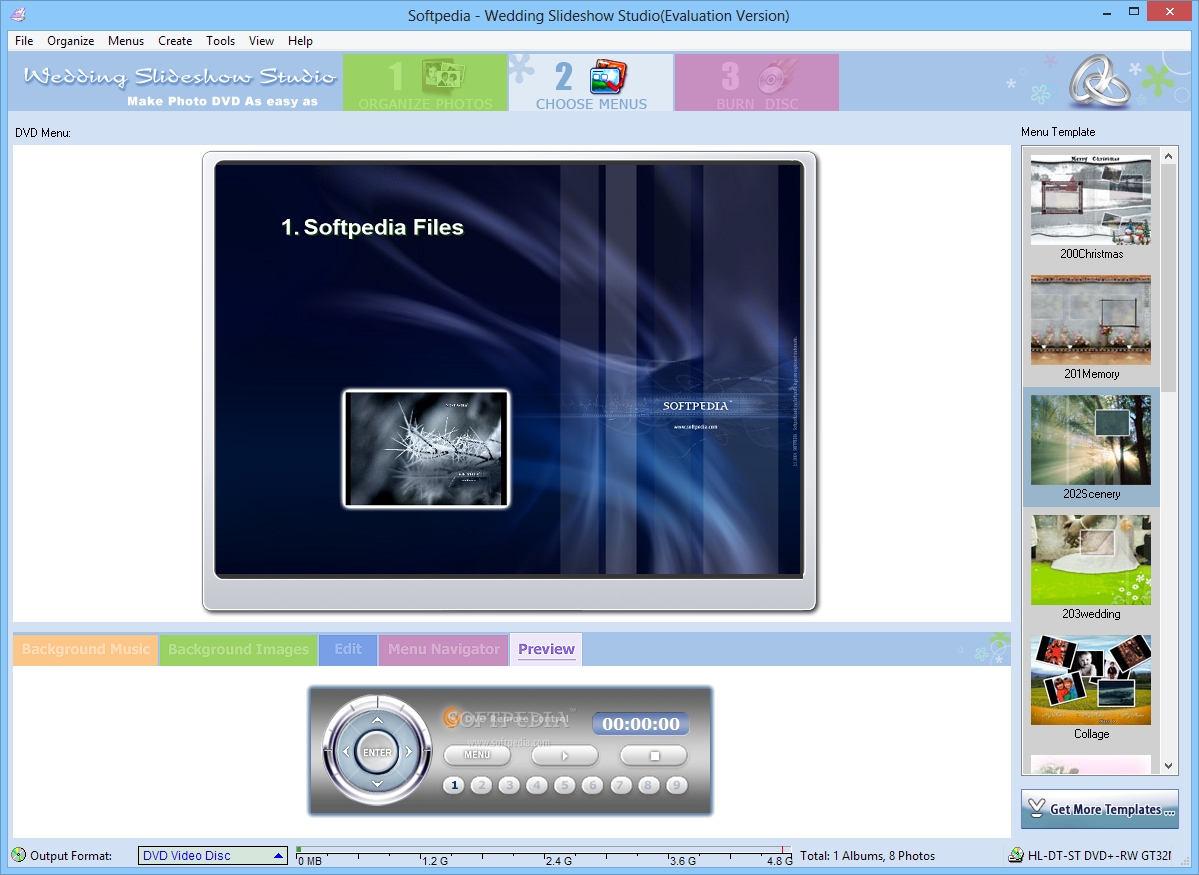Image resolution: width=1199 pixels, height=875 pixels.
Task: Minimize the Wedding Slideshow Studio window
Action: 1107,12
